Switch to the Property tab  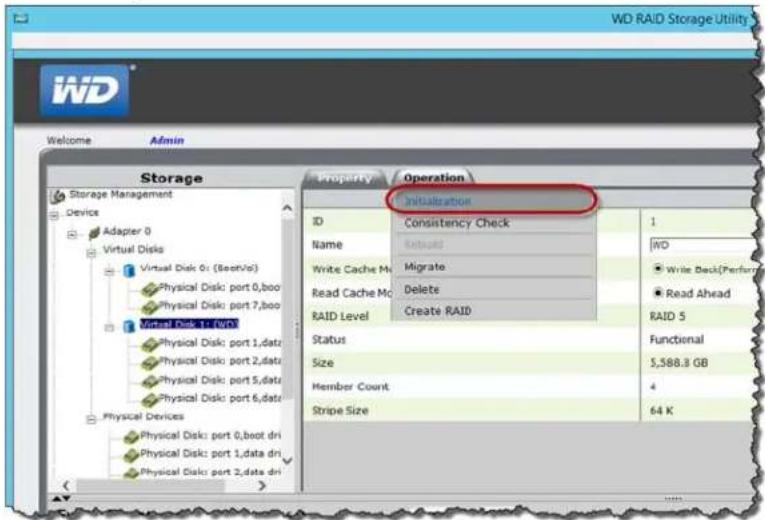click(x=344, y=178)
